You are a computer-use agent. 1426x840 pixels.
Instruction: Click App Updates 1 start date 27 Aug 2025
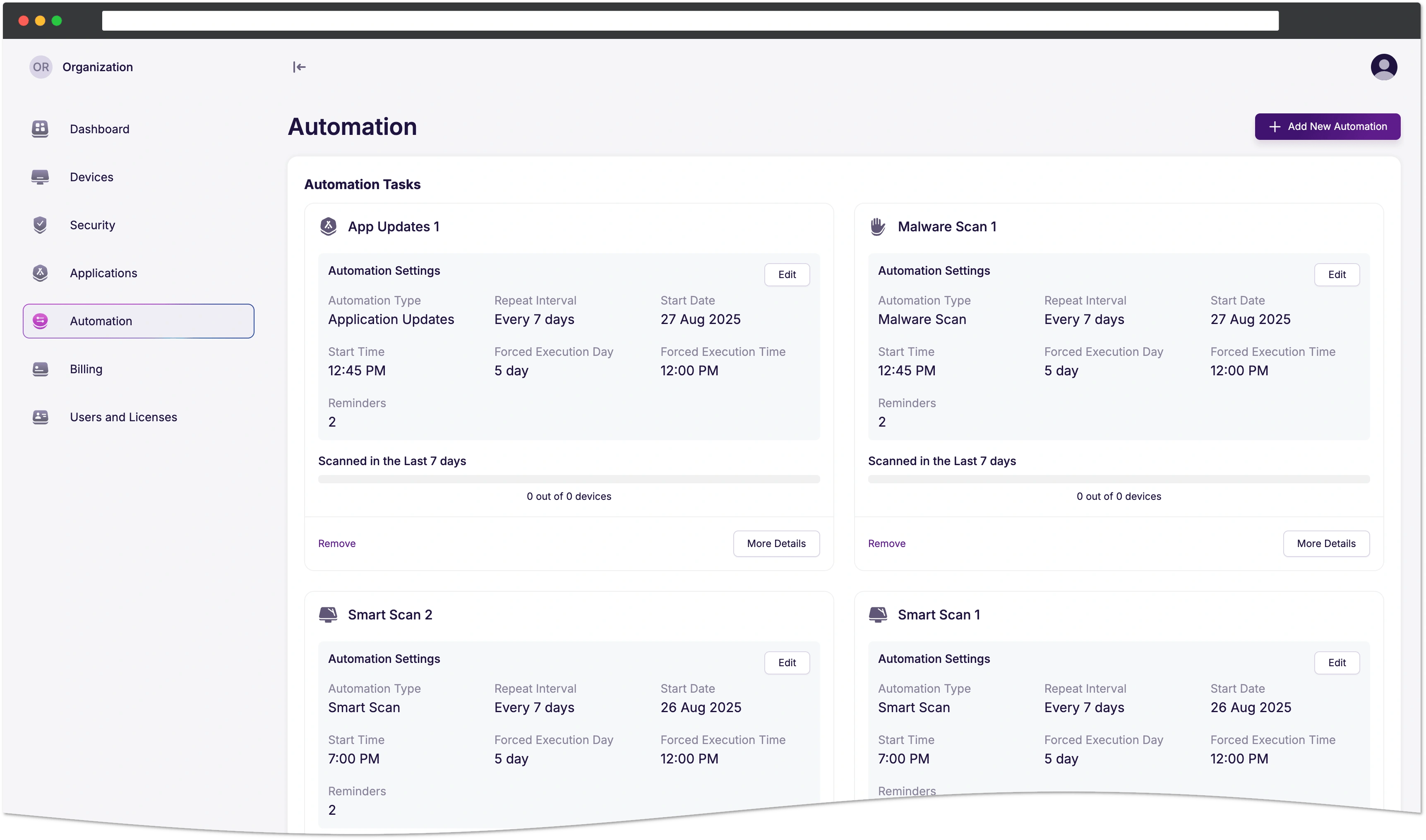[700, 319]
